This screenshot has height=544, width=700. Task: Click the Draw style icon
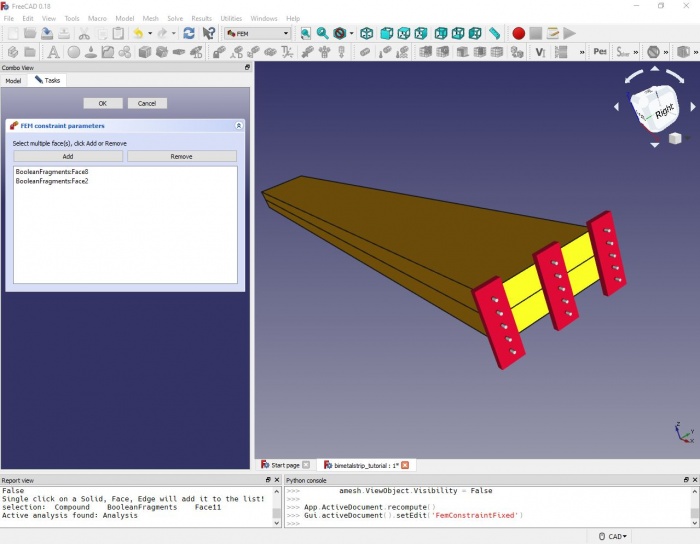click(x=340, y=33)
